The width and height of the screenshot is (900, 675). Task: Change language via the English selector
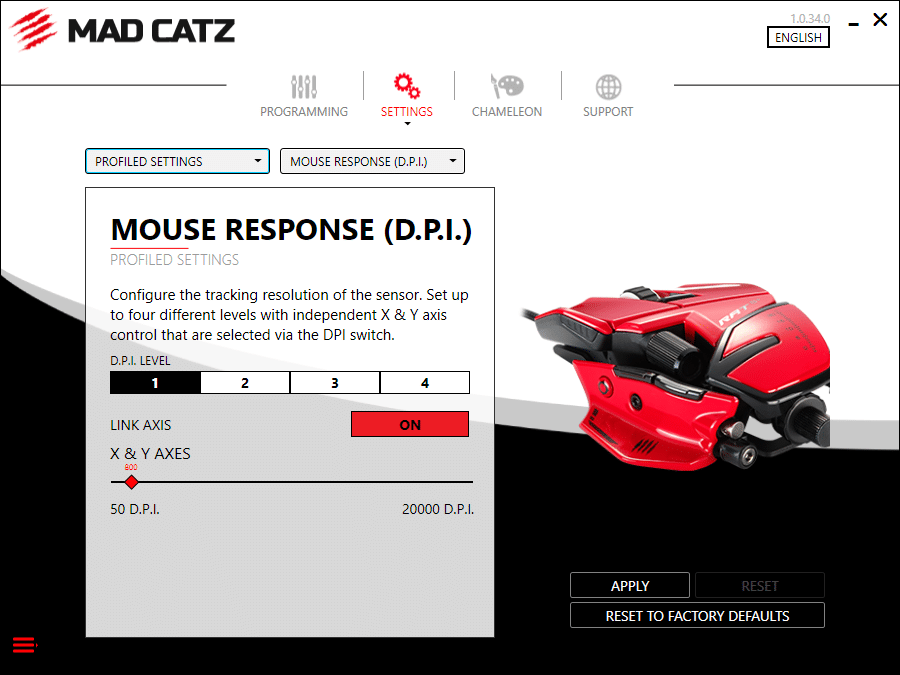pos(798,37)
